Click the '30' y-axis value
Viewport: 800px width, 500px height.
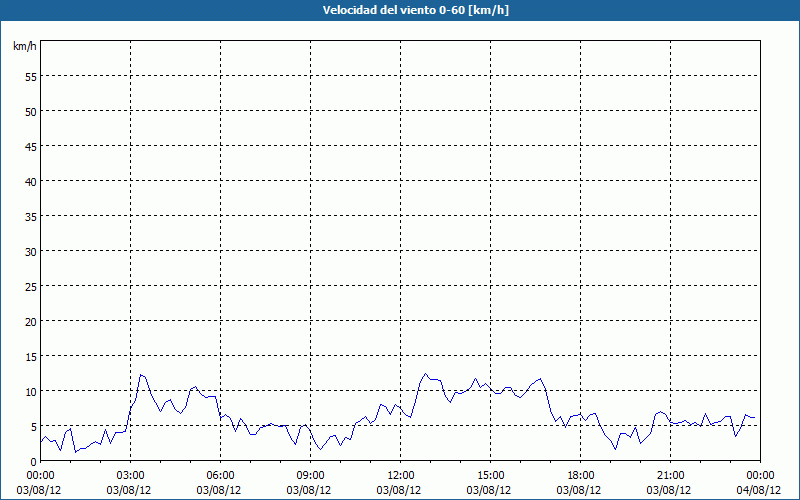click(x=31, y=252)
